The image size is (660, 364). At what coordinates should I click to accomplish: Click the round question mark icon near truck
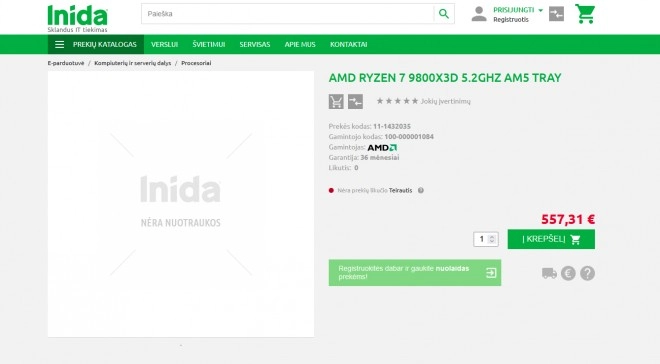pyautogui.click(x=588, y=274)
